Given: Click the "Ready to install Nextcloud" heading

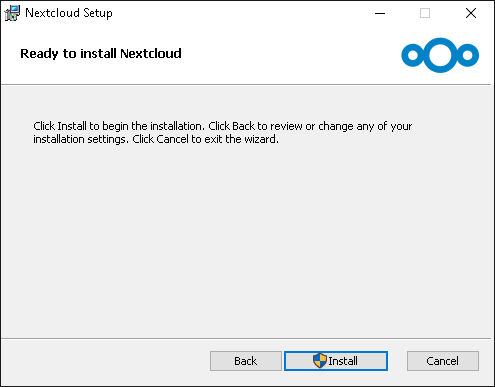Looking at the screenshot, I should click(x=101, y=54).
